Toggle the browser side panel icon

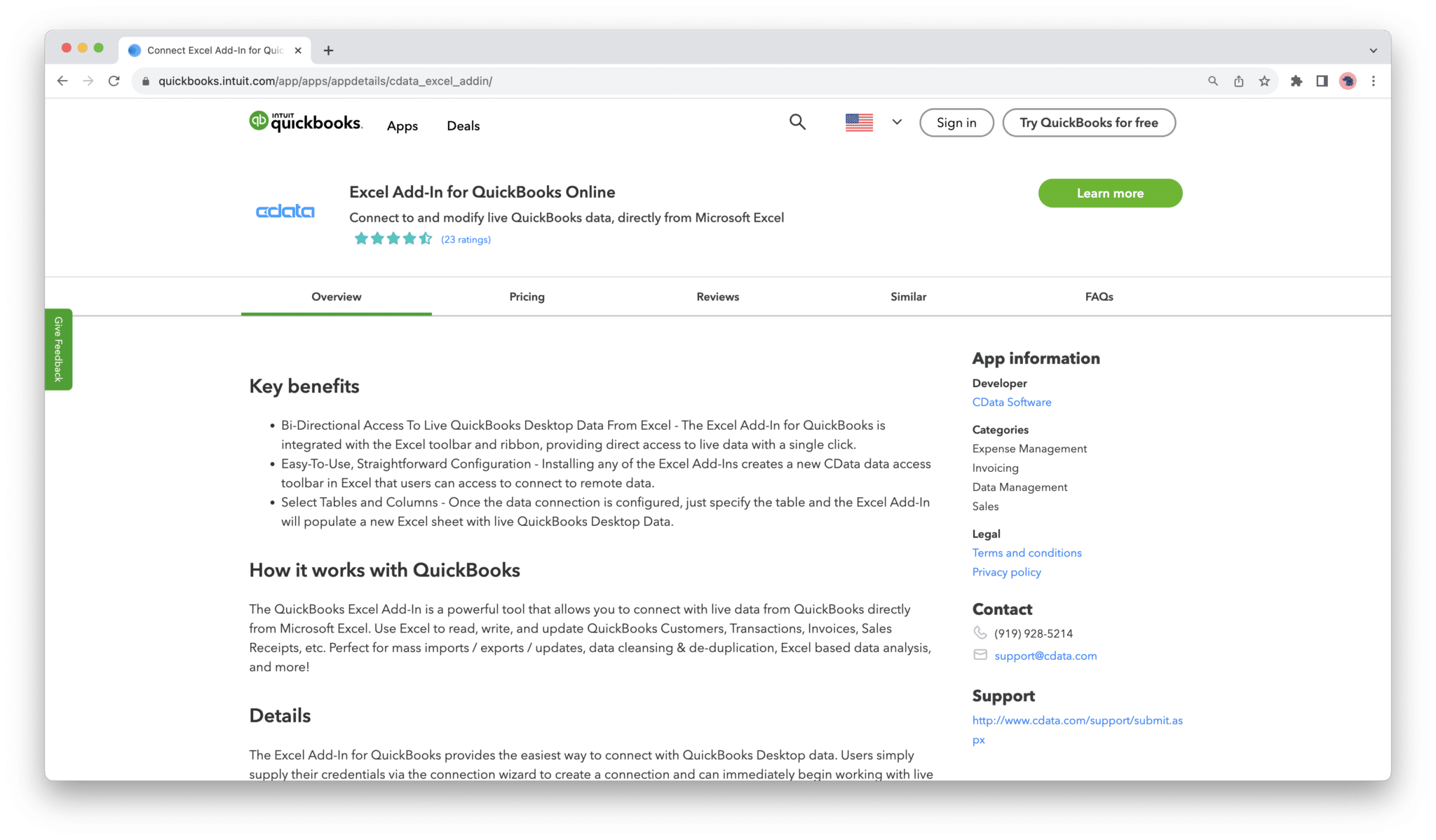point(1322,81)
